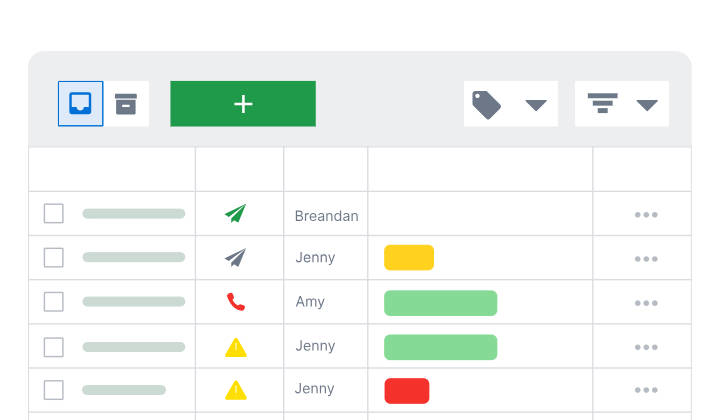The height and width of the screenshot is (420, 720).
Task: Open three-dot menu in Breandan's row
Action: click(x=646, y=214)
